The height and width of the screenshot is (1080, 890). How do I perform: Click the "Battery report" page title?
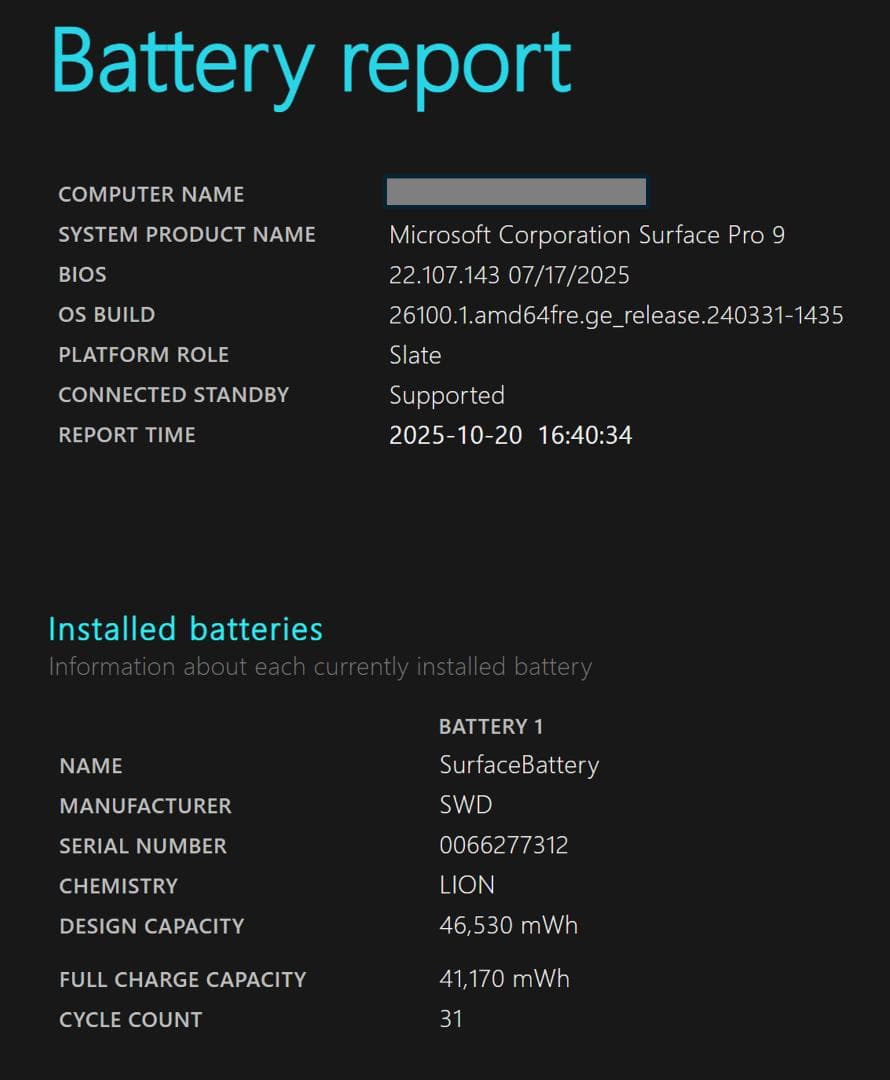click(311, 62)
